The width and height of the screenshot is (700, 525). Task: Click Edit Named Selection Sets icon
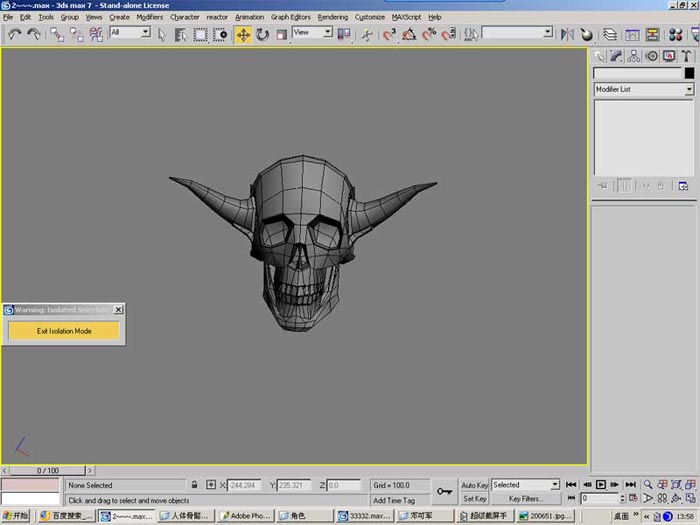pyautogui.click(x=471, y=34)
